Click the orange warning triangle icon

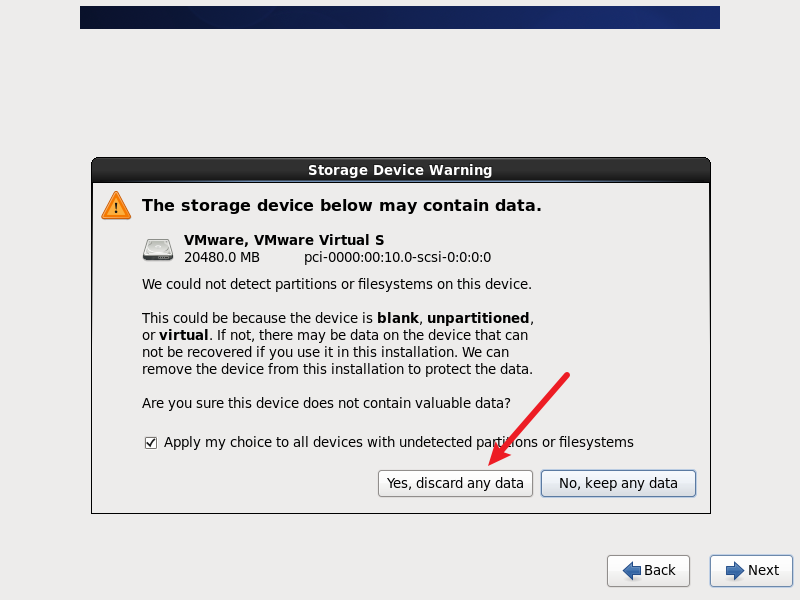116,206
